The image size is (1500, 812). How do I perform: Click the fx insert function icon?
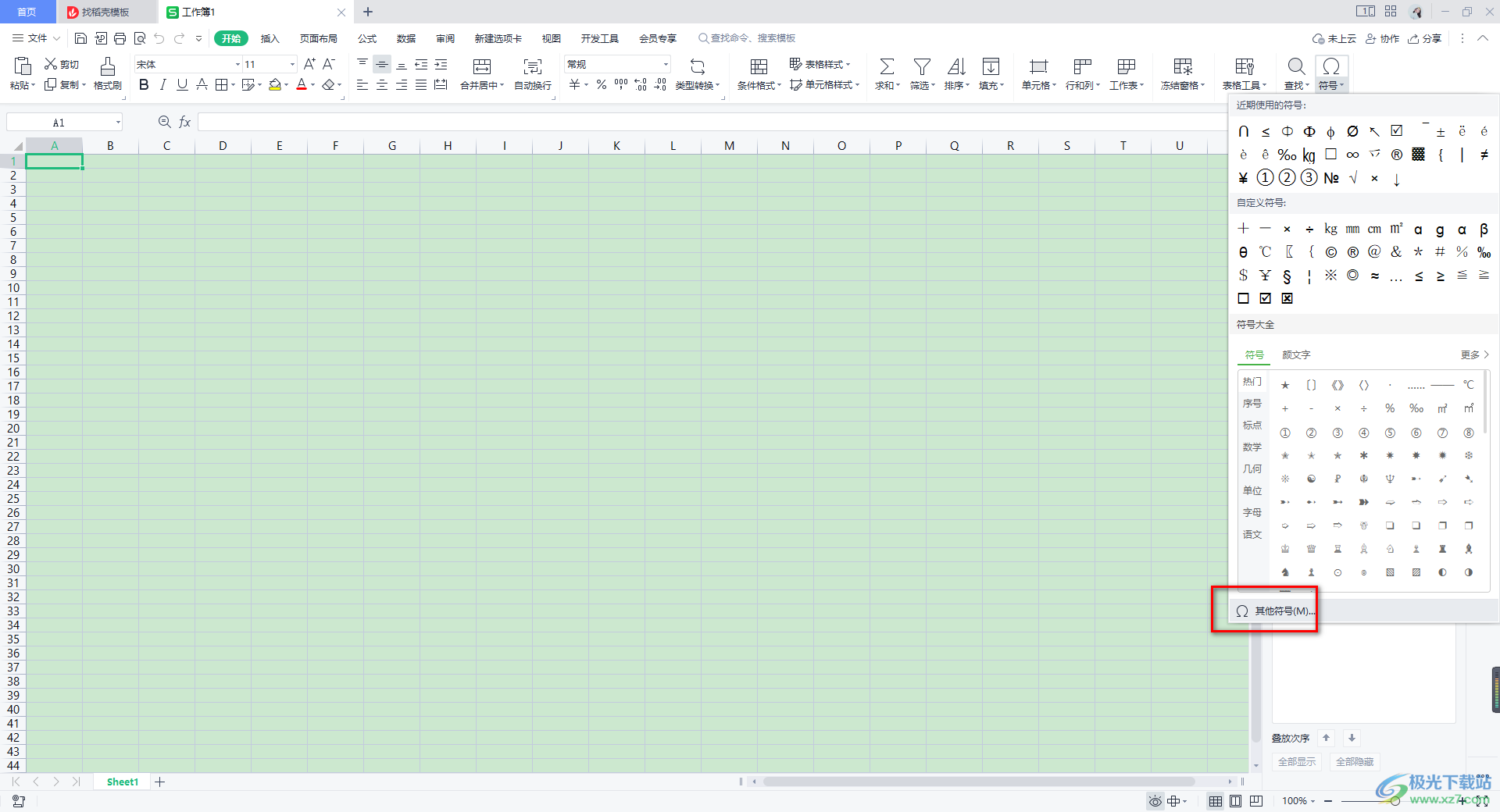[185, 122]
